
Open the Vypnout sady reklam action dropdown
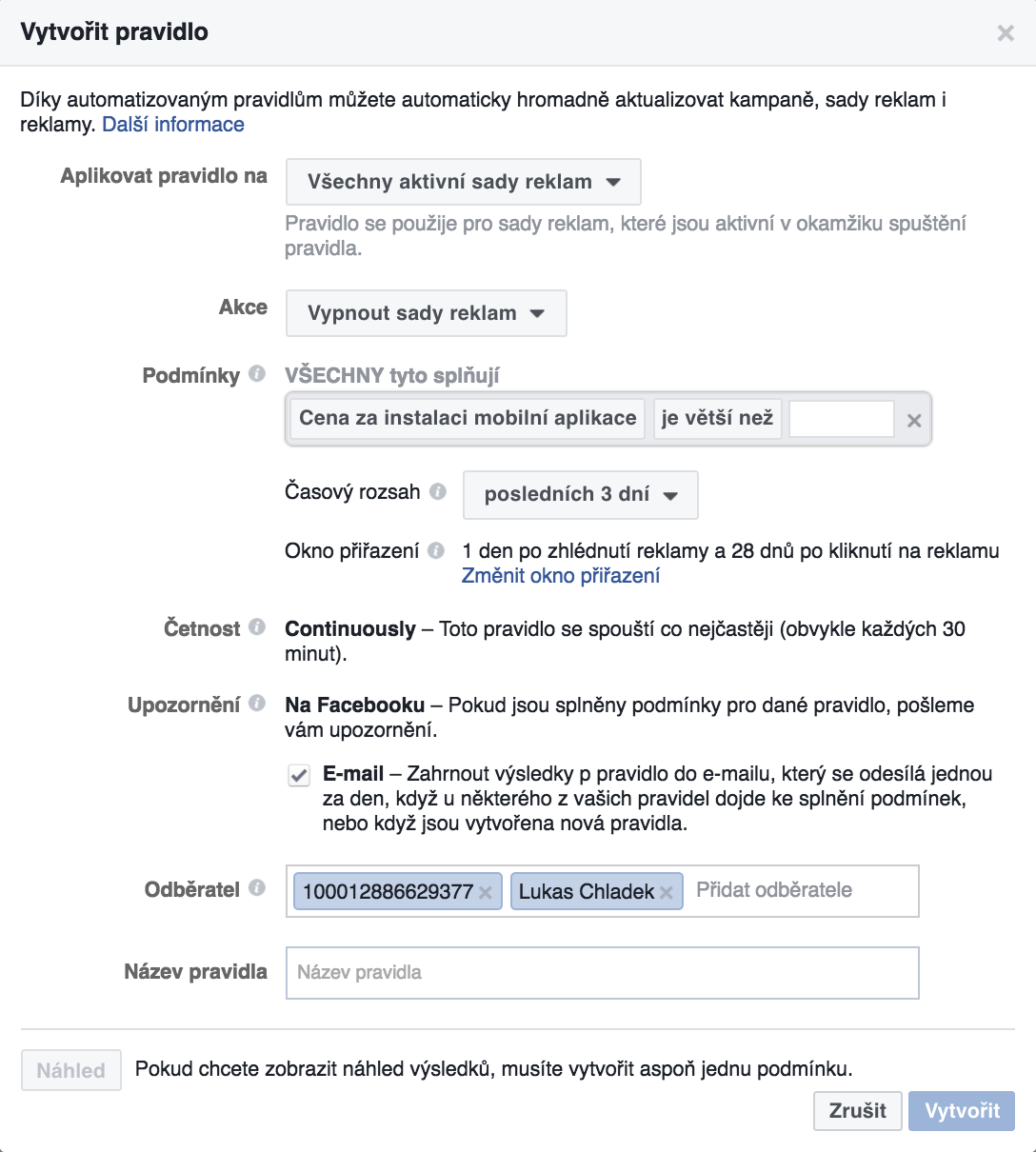point(427,313)
